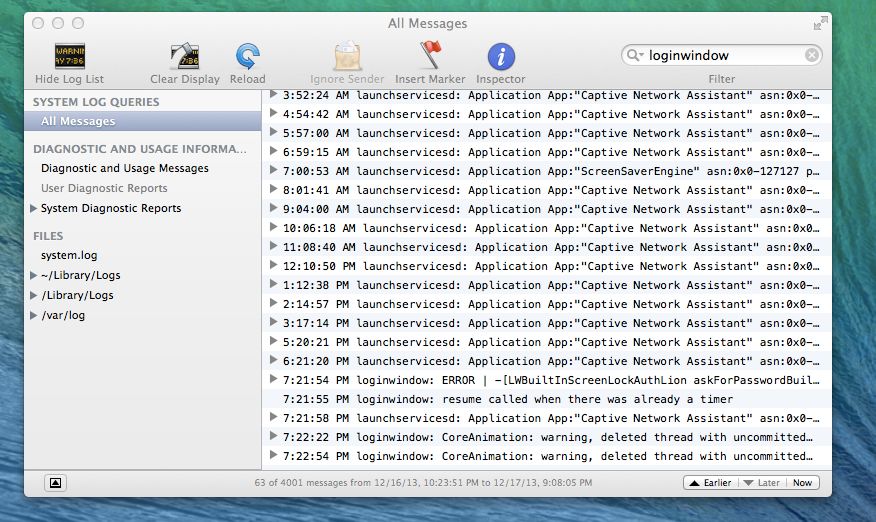Expand the 12:10:50 PM launchservicesd message
The width and height of the screenshot is (876, 522).
tap(273, 265)
